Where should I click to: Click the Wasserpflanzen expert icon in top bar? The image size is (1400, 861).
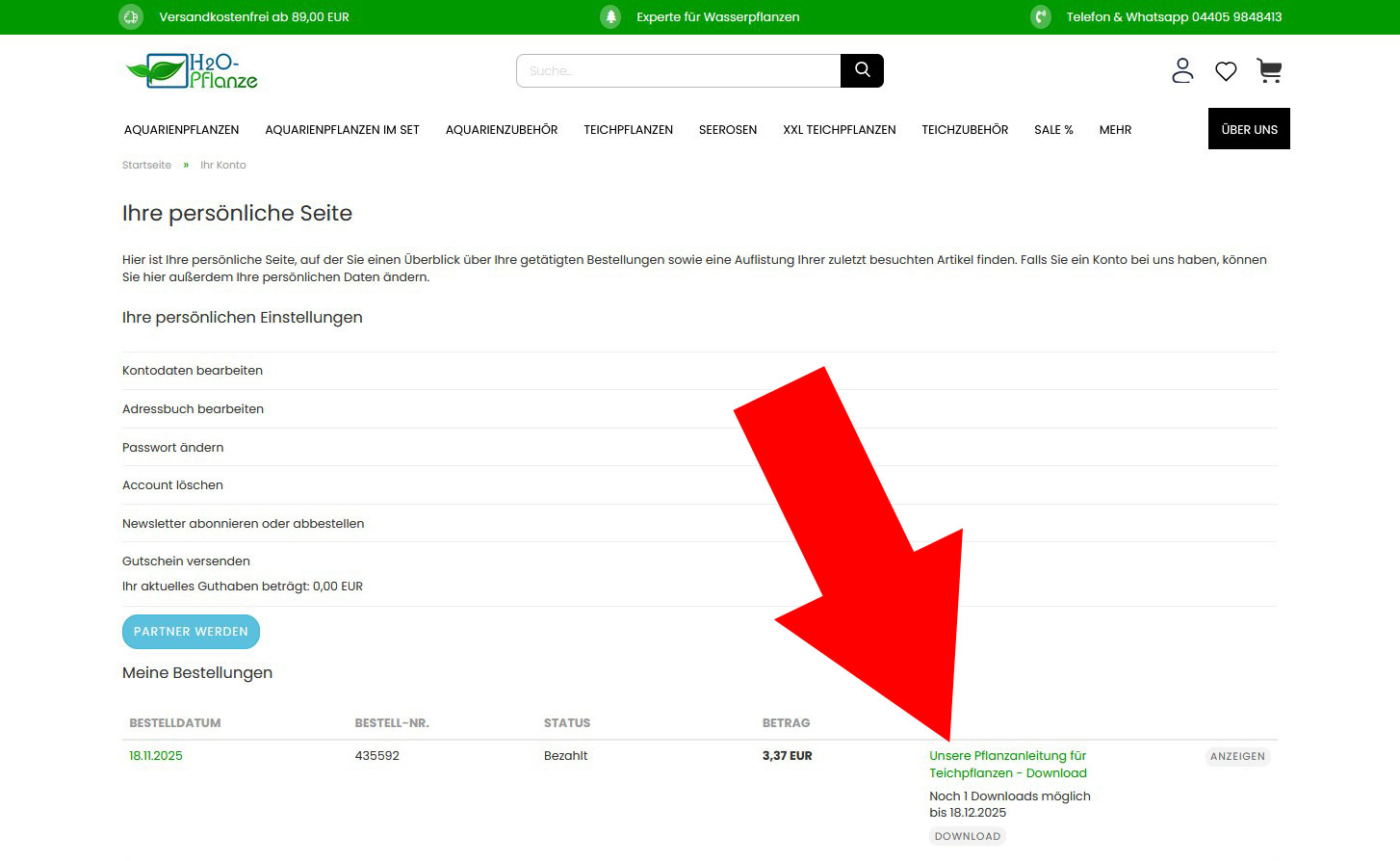pos(610,16)
